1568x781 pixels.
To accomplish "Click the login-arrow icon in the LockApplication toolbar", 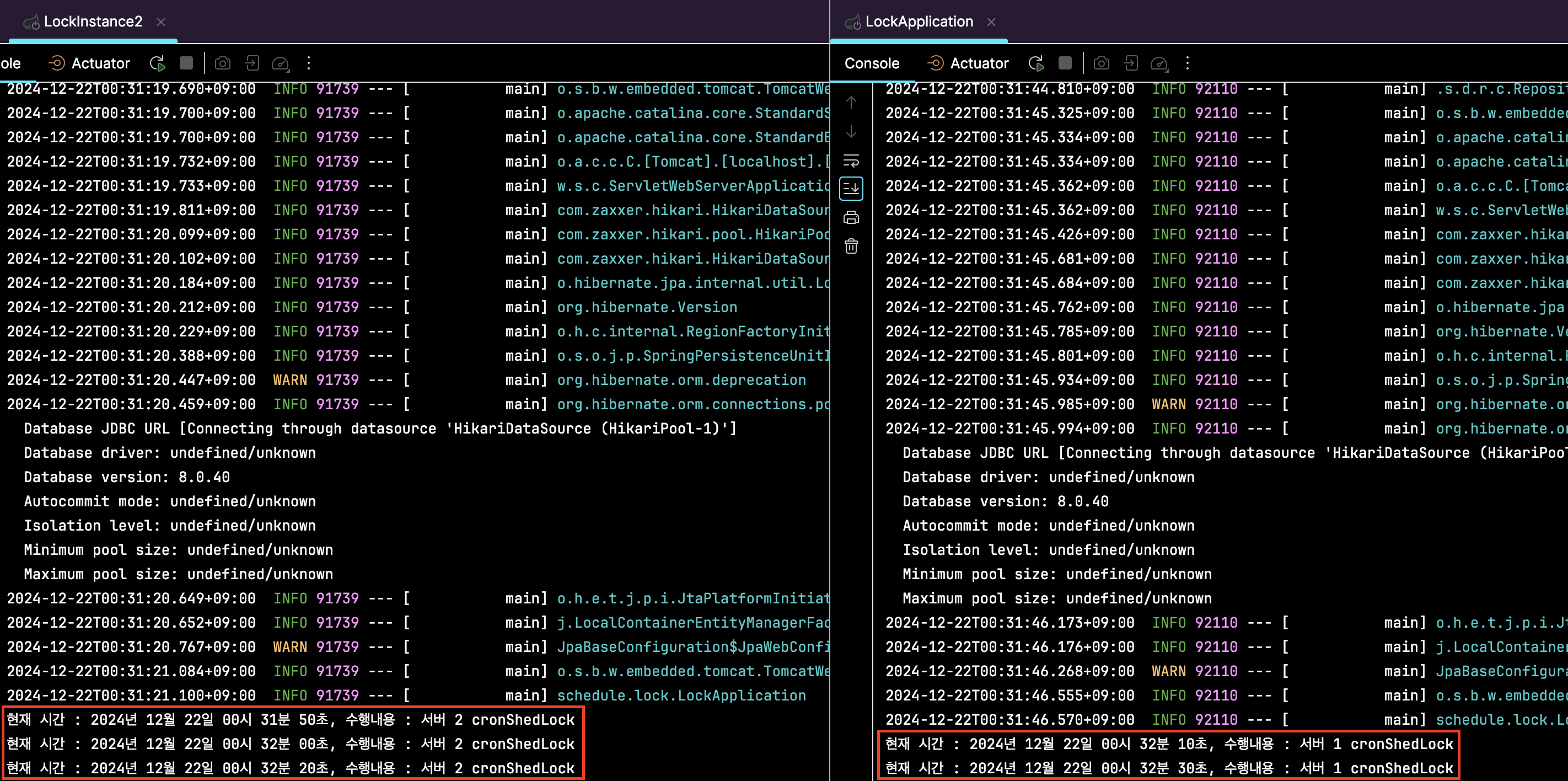I will coord(1130,63).
